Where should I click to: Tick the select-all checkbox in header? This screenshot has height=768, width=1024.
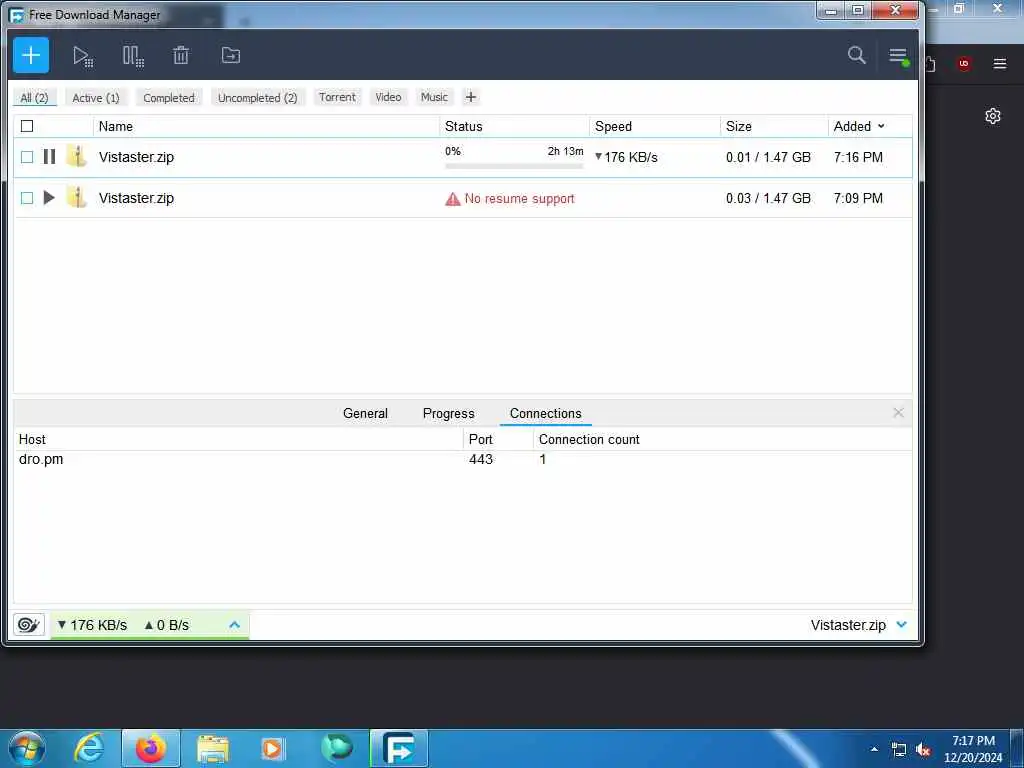tap(27, 126)
